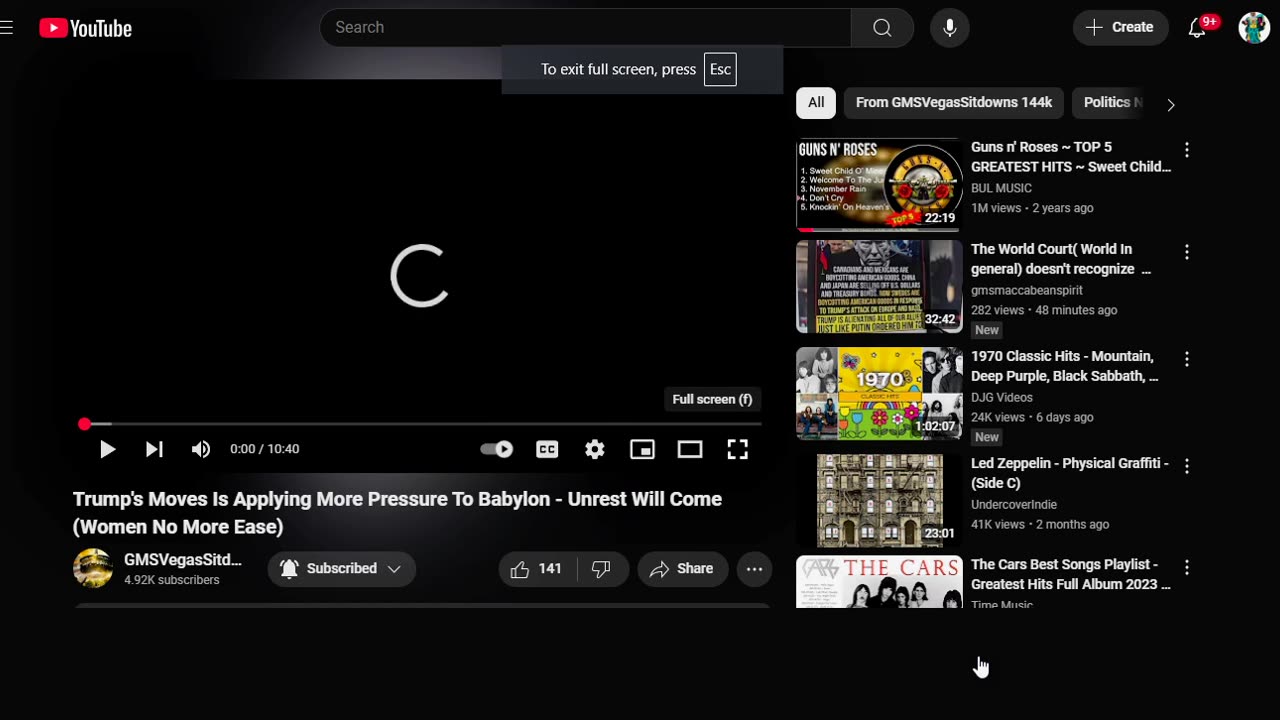The height and width of the screenshot is (720, 1280).
Task: Open notifications bell
Action: point(1197,28)
